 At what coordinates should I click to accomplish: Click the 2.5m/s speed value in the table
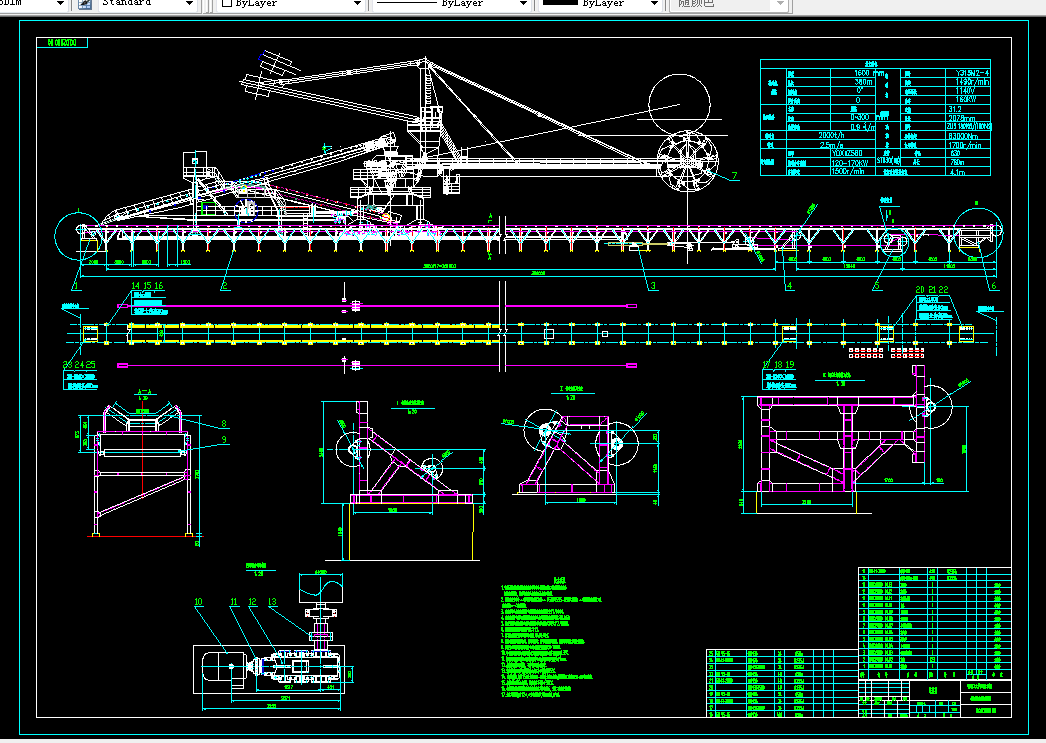coord(831,145)
